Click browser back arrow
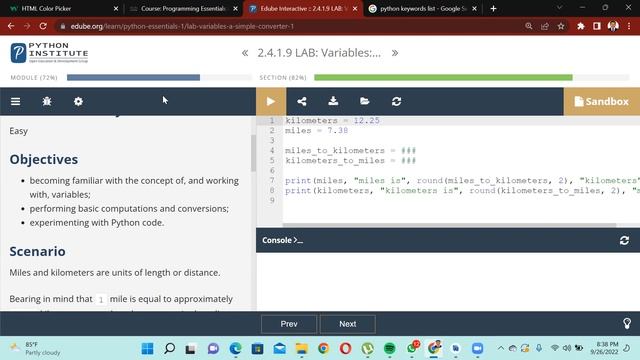640x360 pixels. (x=11, y=26)
